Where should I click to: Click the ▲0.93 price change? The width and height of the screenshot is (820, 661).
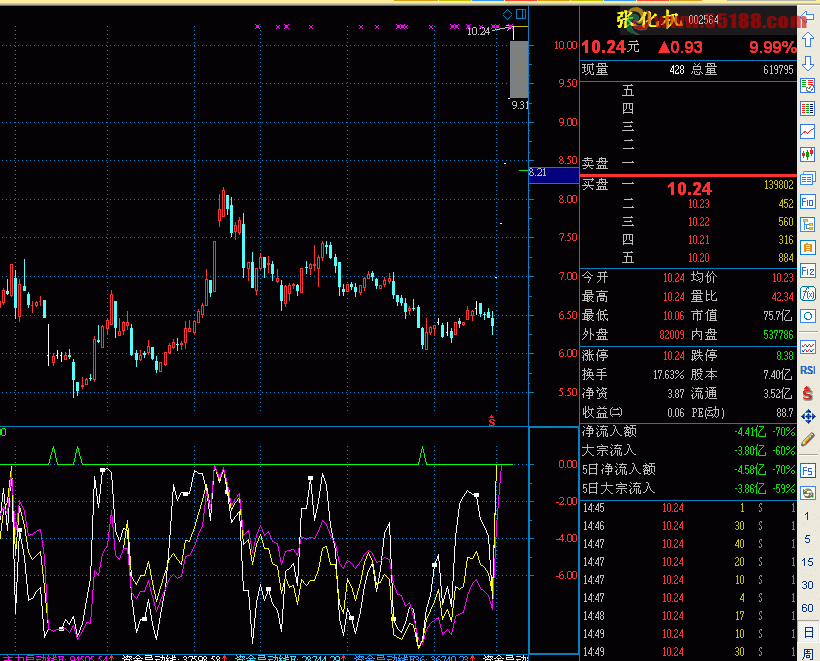[680, 47]
